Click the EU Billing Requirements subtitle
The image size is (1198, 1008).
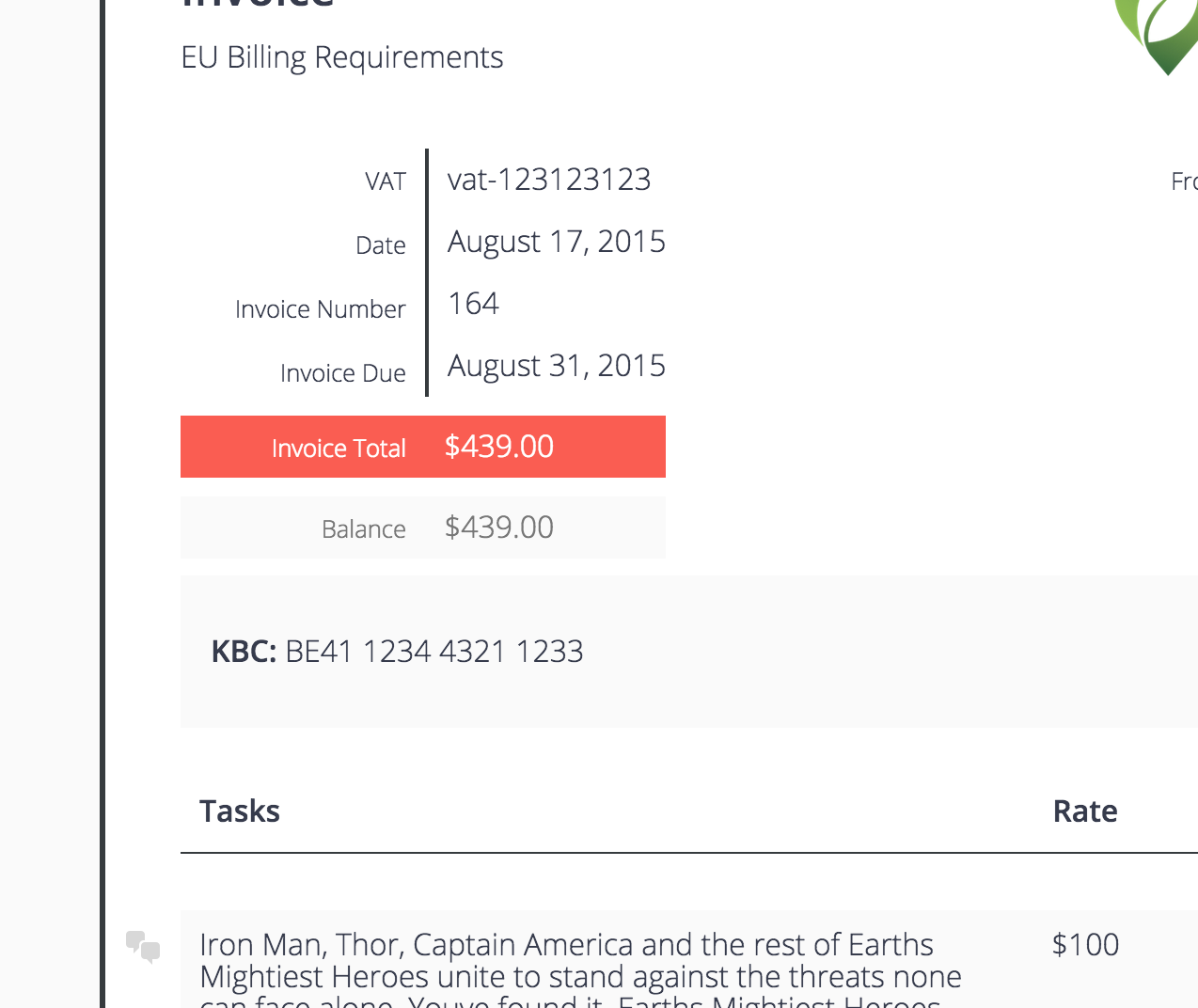pyautogui.click(x=341, y=57)
